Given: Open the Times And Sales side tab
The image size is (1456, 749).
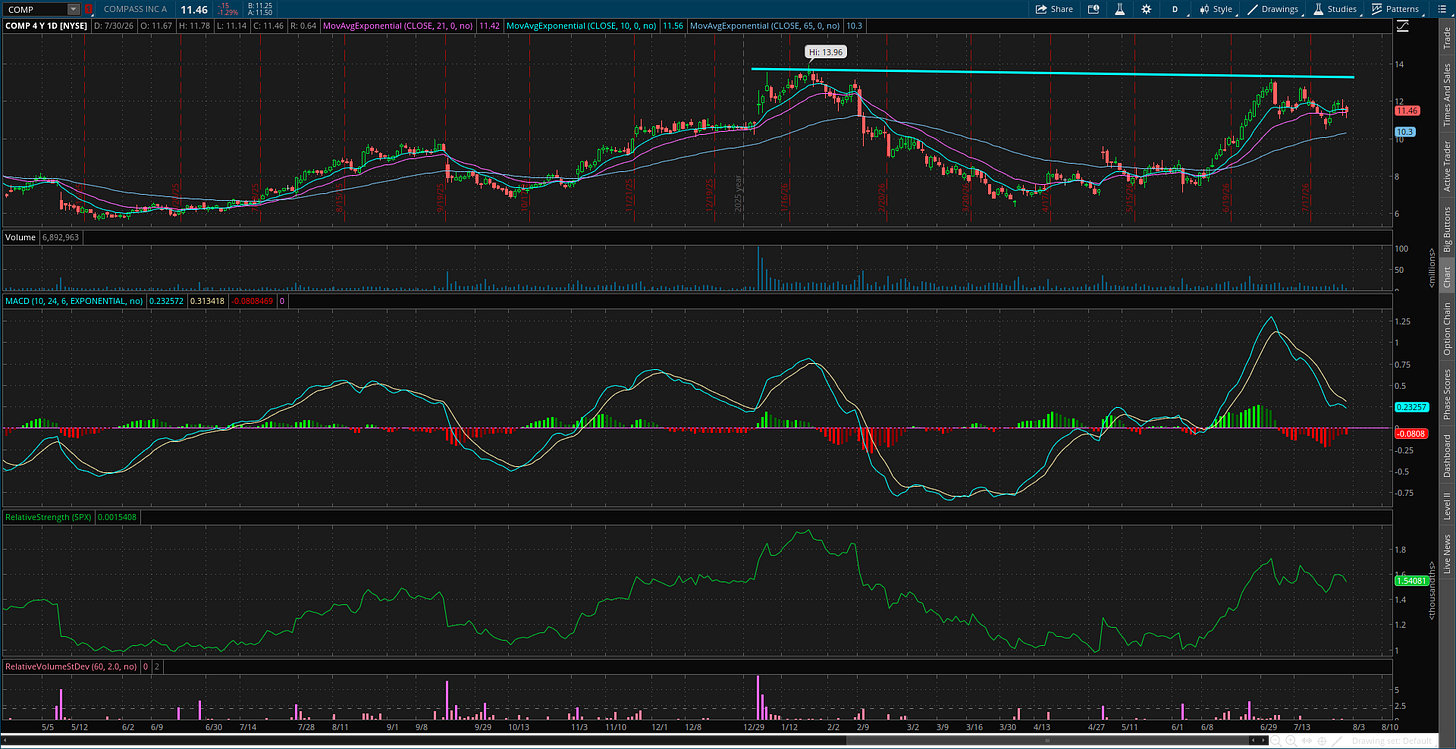Looking at the screenshot, I should coord(1445,94).
